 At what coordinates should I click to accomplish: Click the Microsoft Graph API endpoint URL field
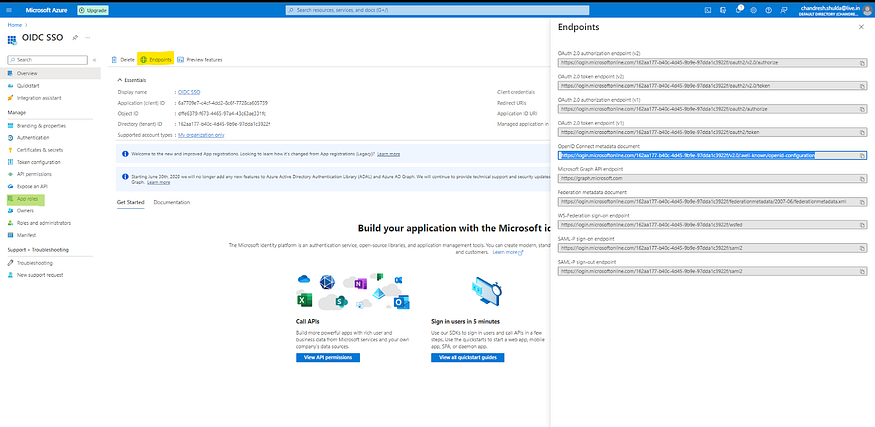tap(712, 179)
